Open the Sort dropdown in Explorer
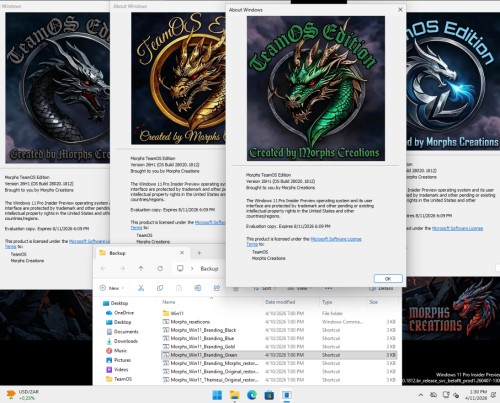500x403 pixels. coord(265,288)
